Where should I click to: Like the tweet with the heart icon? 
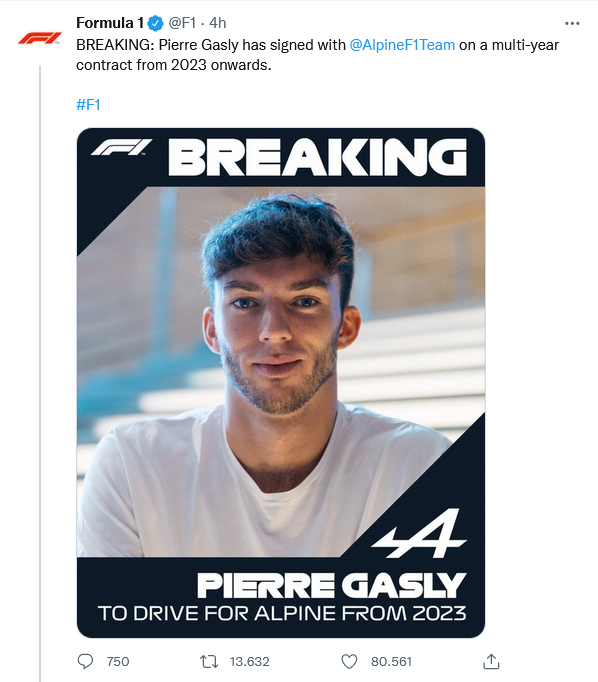349,662
